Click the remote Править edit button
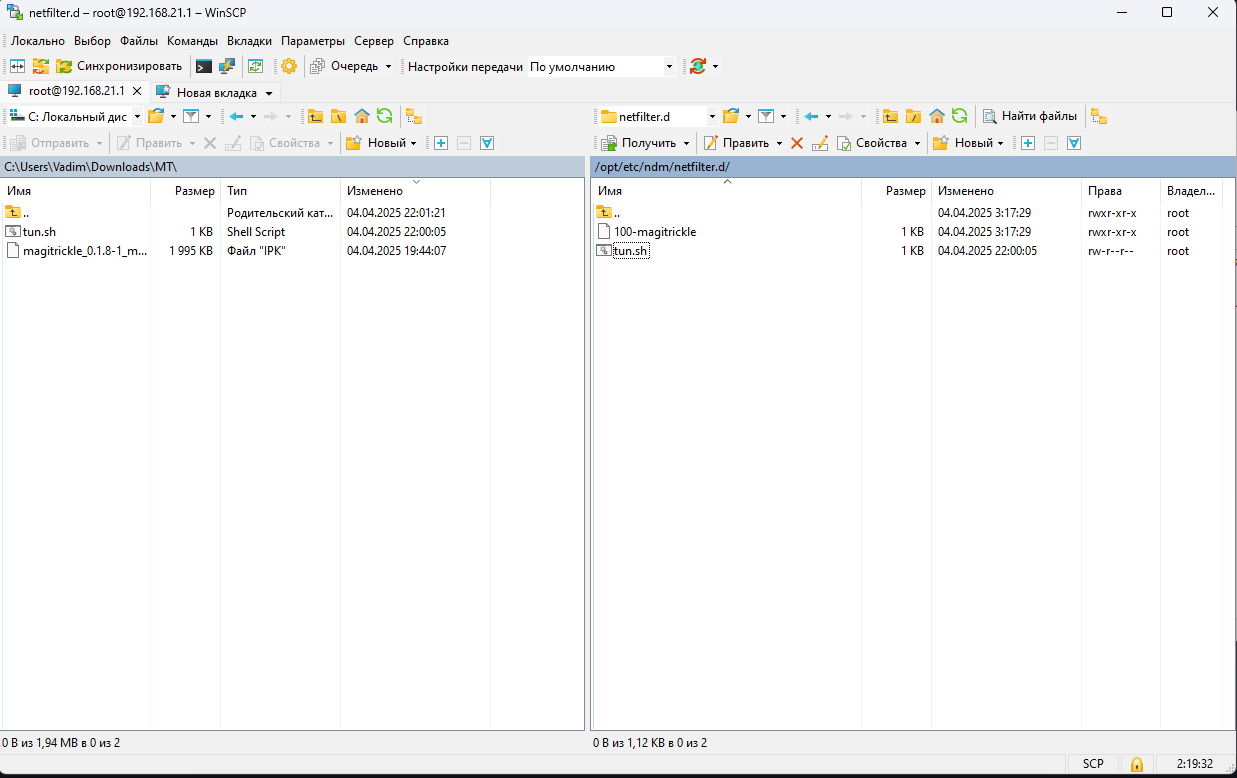The height and width of the screenshot is (778, 1237). (737, 143)
